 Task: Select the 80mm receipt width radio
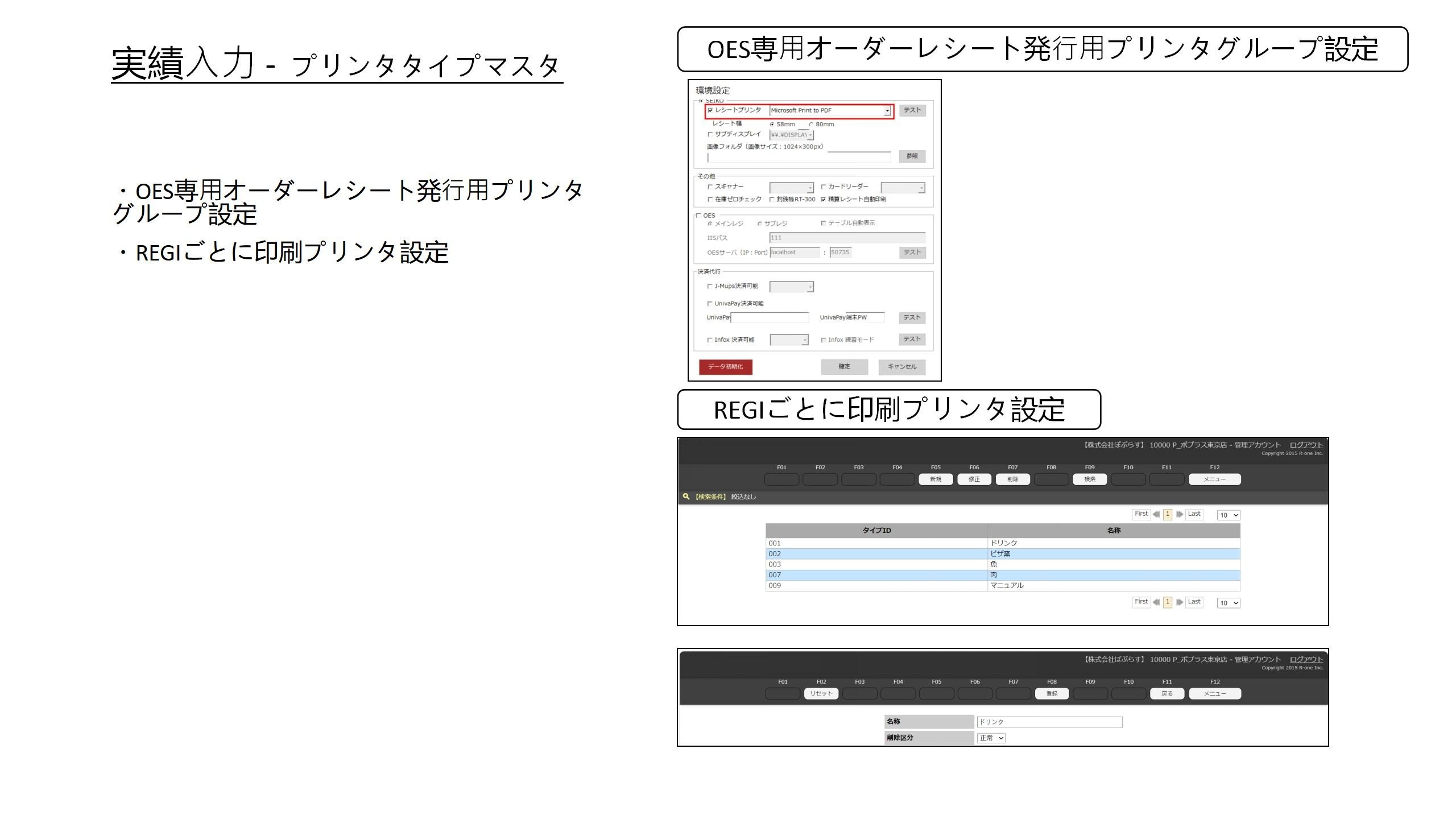click(811, 125)
